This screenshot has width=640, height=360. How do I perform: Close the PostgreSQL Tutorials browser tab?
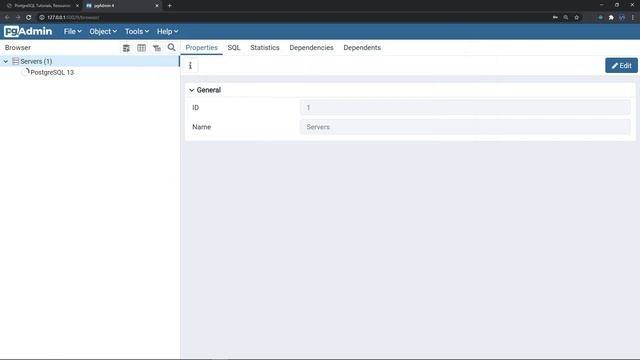pos(77,6)
